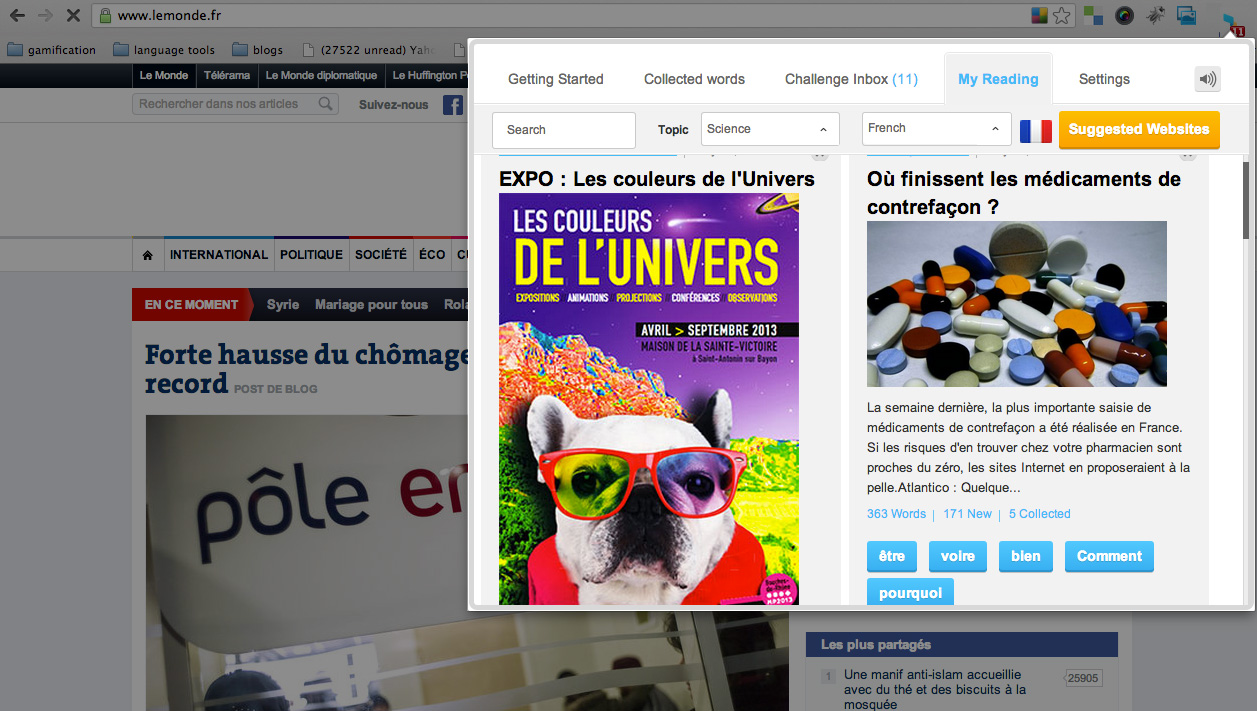Open the manif anti-islam shared article
This screenshot has height=711, width=1257.
pyautogui.click(x=935, y=689)
